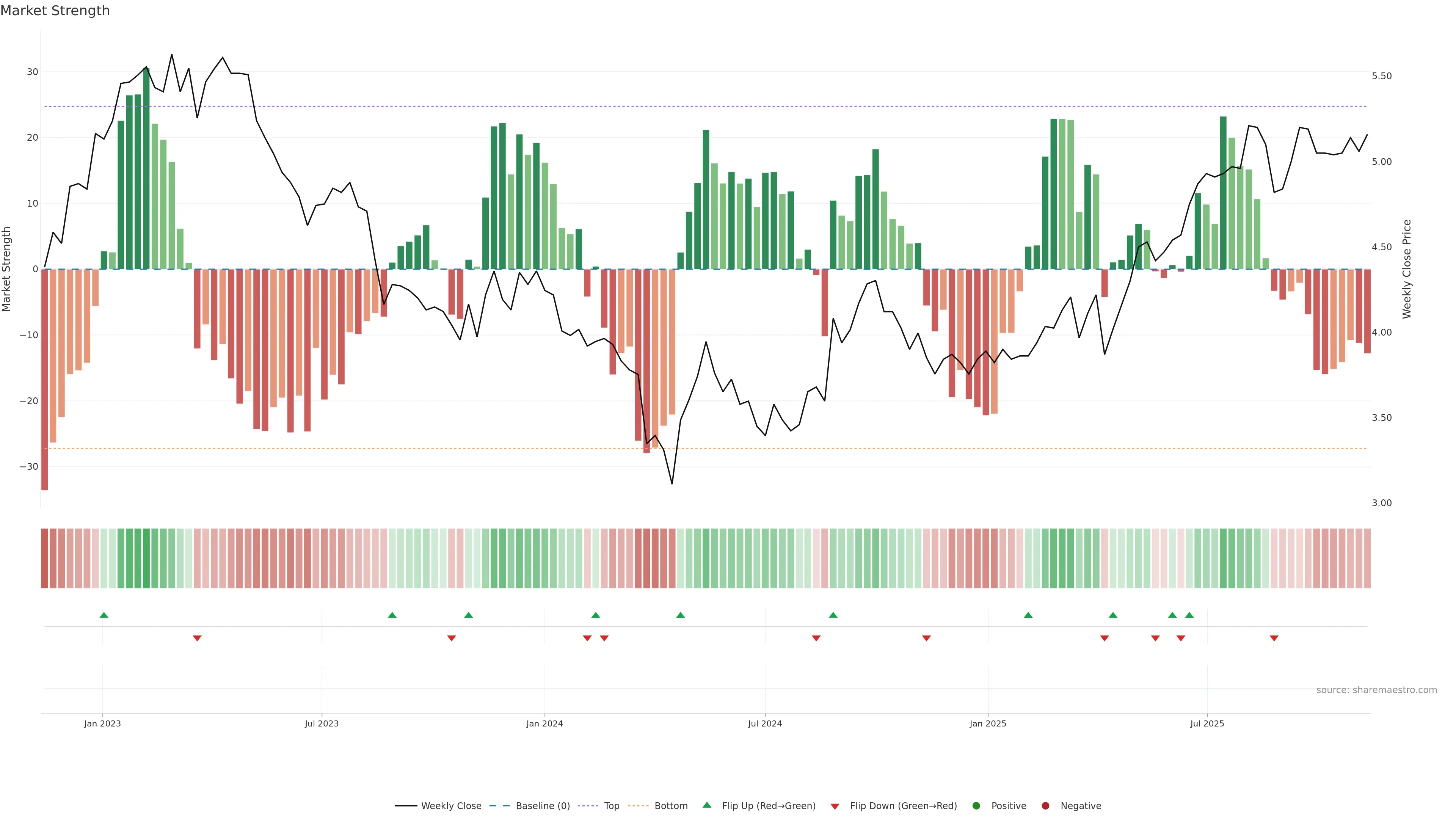
Task: Click the 5.50 right-axis price label
Action: (1381, 76)
